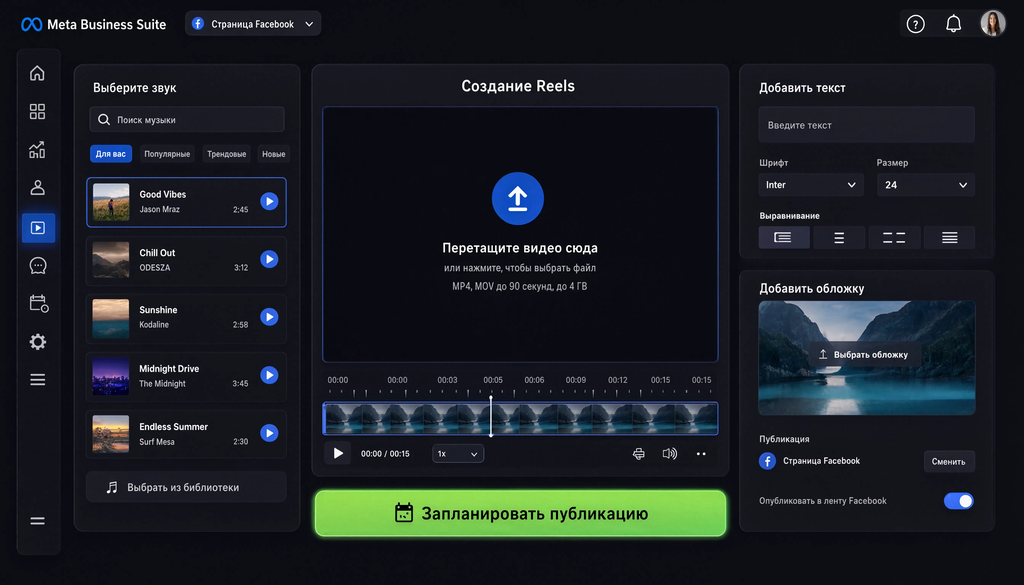Open the settings gear icon in sidebar
Image resolution: width=1024 pixels, height=585 pixels.
[38, 341]
